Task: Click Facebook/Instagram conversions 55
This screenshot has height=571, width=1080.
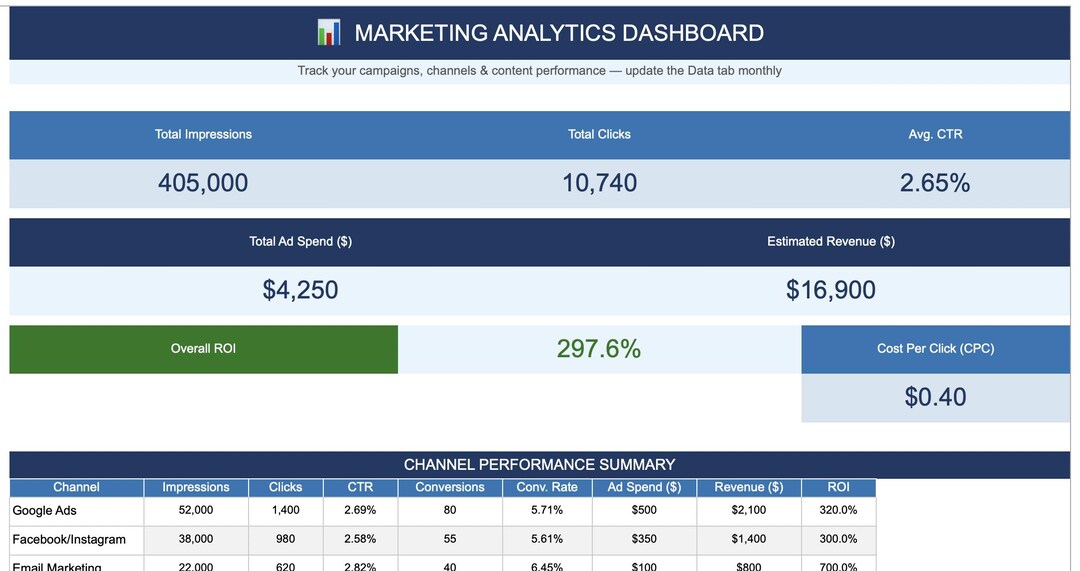Action: 450,539
